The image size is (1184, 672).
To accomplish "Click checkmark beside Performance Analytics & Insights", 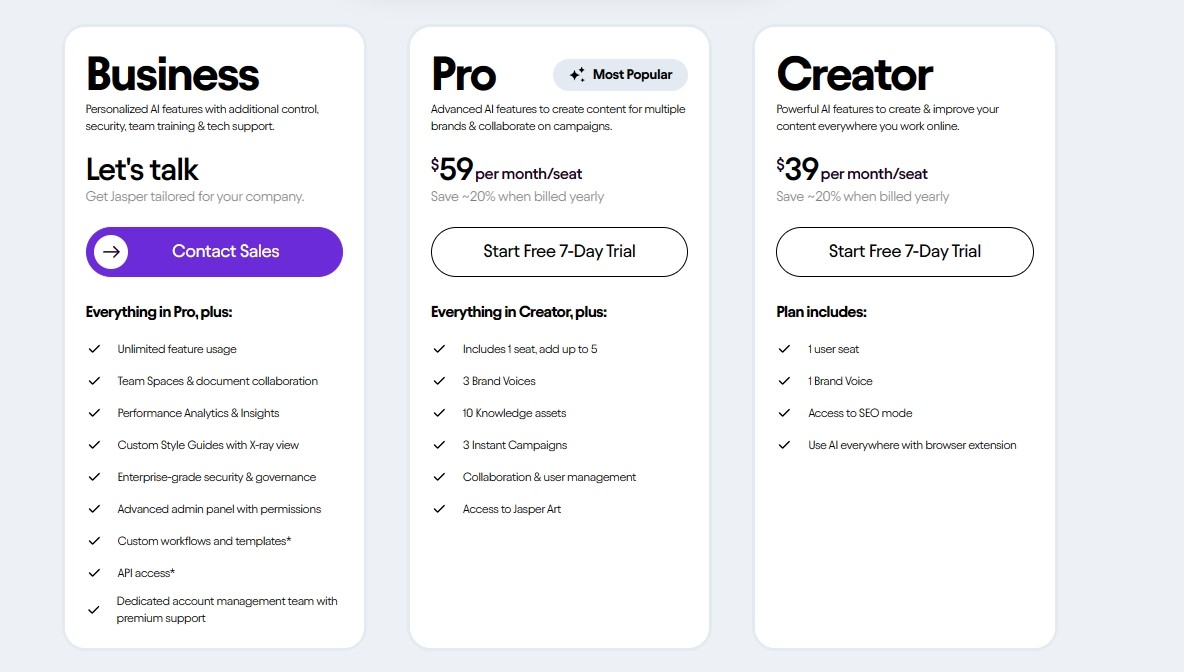I will click(x=94, y=413).
